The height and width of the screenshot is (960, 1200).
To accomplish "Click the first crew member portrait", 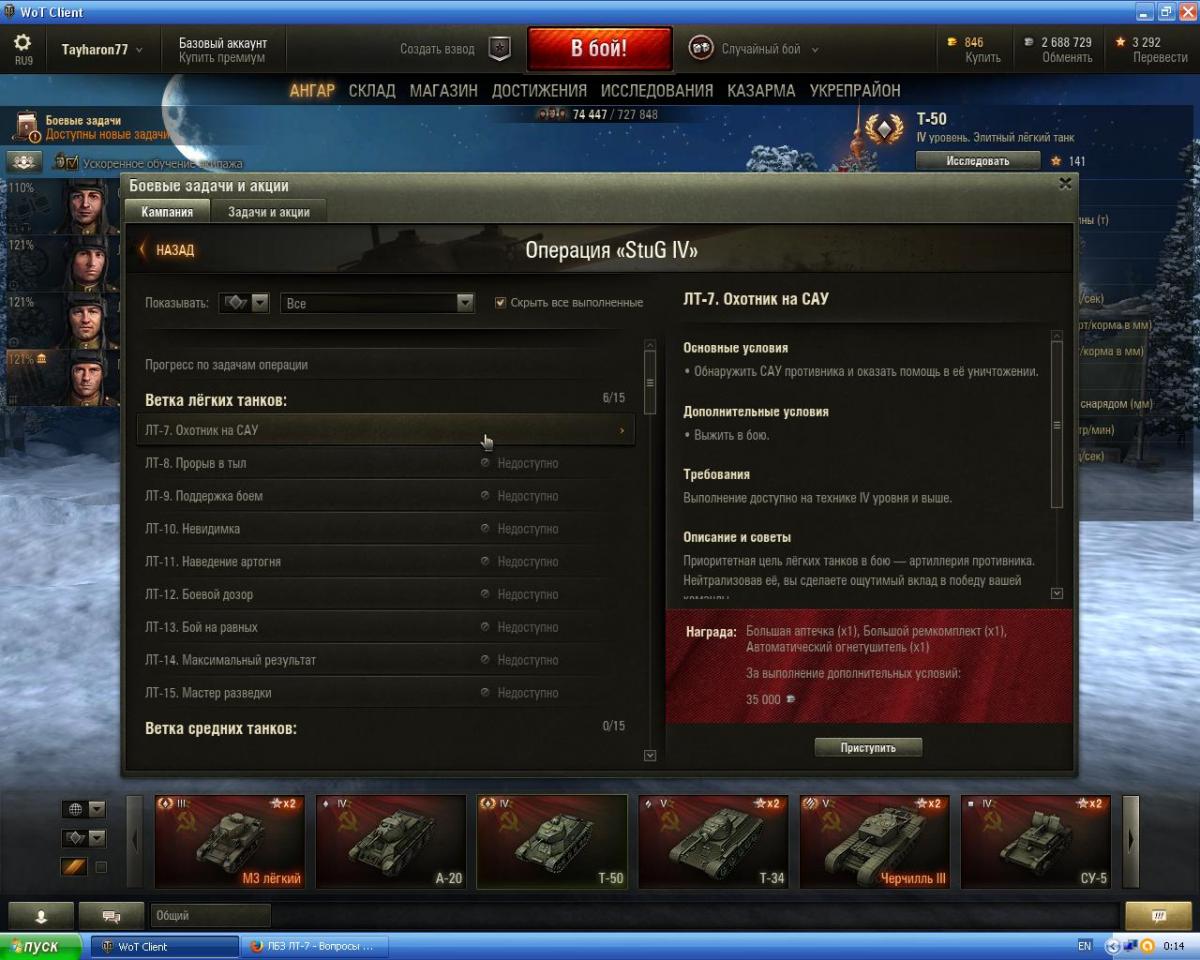I will (x=89, y=206).
